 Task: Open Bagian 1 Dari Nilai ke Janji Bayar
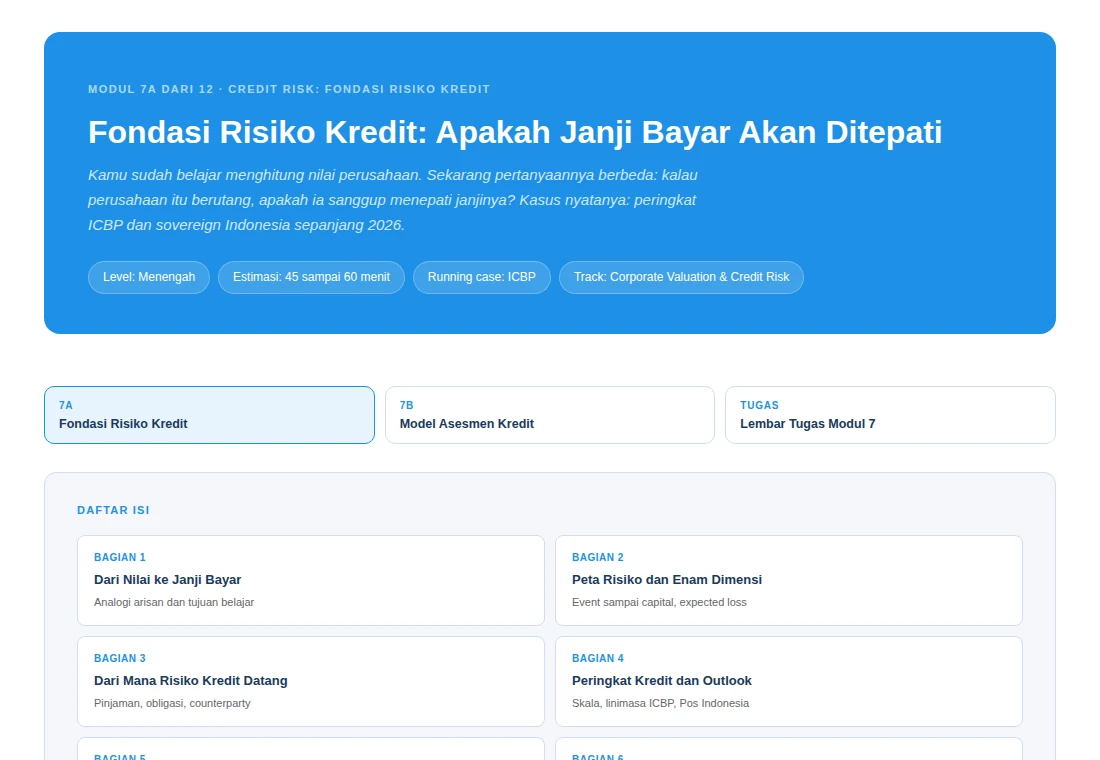click(311, 580)
